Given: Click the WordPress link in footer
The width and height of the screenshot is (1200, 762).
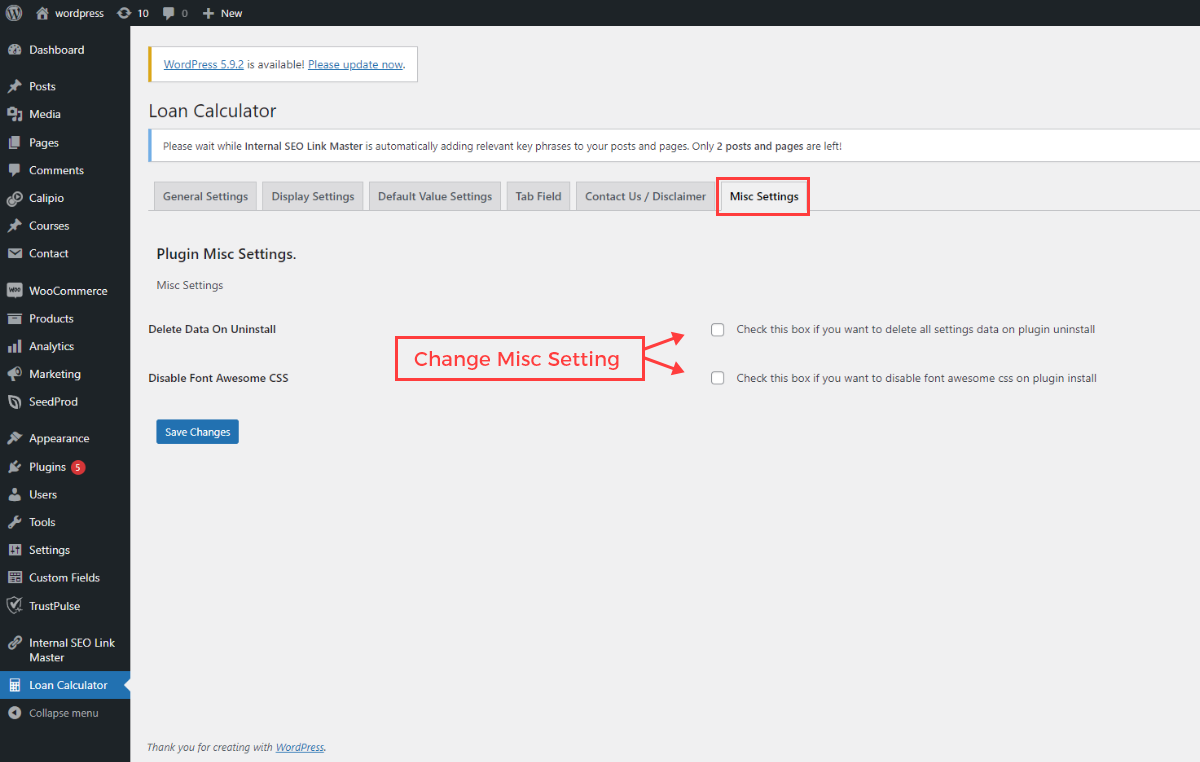Looking at the screenshot, I should pos(300,747).
